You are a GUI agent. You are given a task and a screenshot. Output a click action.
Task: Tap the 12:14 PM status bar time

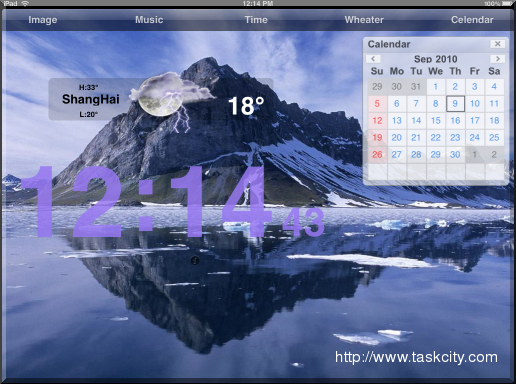(258, 3)
